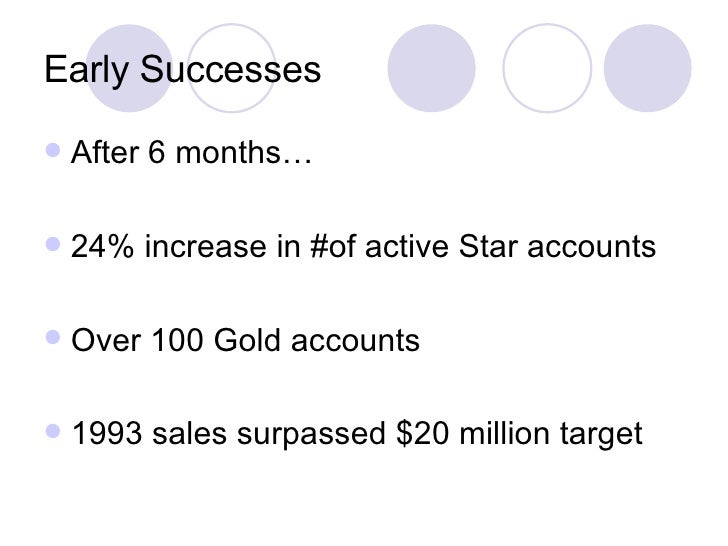The height and width of the screenshot is (546, 728).
Task: Click the middle filled lavender circle
Action: (x=431, y=68)
